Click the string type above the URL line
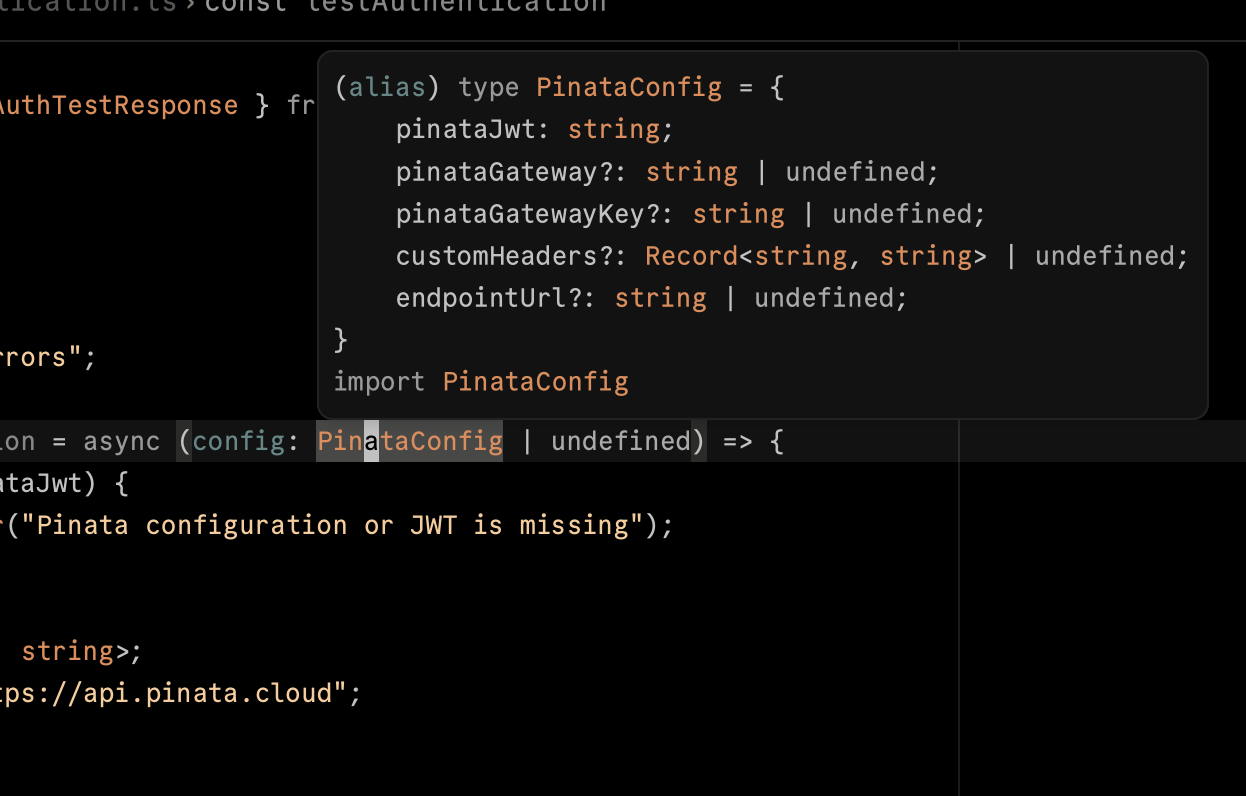This screenshot has width=1246, height=796. tap(68, 651)
